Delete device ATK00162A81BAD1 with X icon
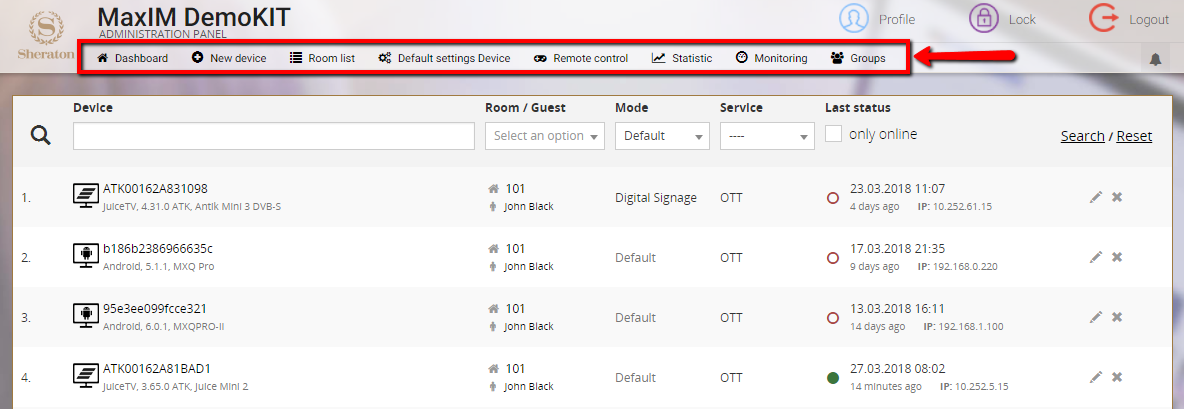The height and width of the screenshot is (409, 1184). point(1117,377)
